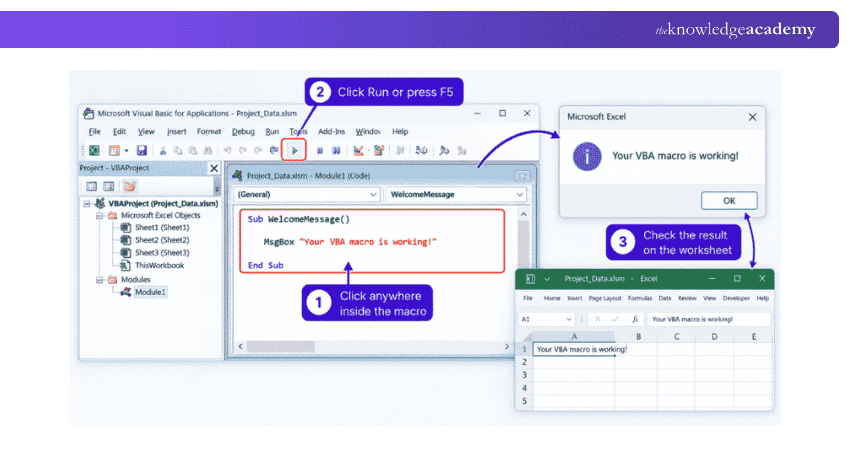Select Sheet3 (Sheet3) in project tree
This screenshot has height=450, width=850.
pyautogui.click(x=162, y=253)
